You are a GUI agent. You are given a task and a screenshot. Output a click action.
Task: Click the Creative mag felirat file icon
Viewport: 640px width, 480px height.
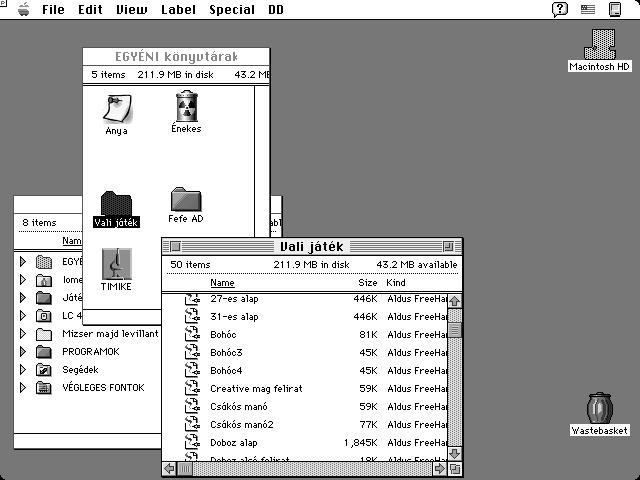click(x=192, y=389)
